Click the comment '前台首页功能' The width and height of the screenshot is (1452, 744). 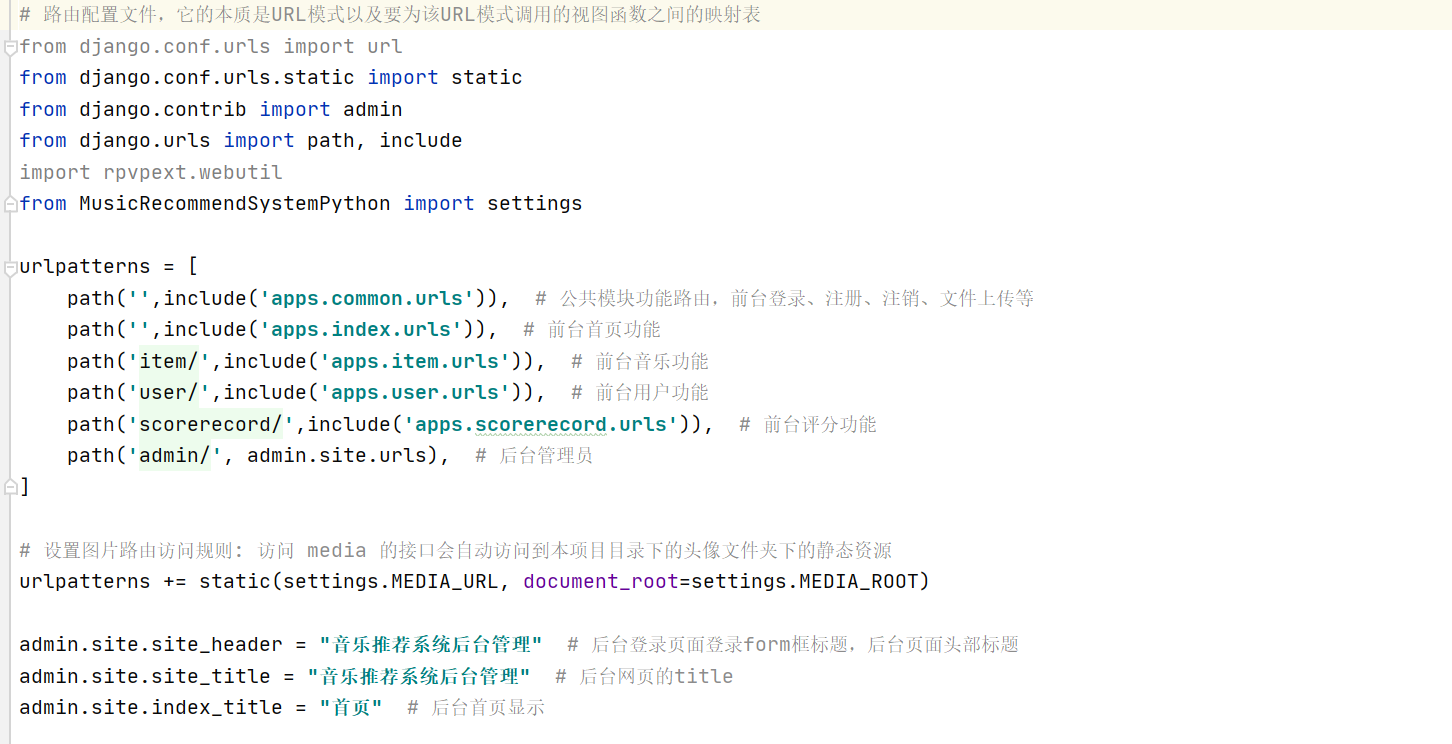click(592, 330)
